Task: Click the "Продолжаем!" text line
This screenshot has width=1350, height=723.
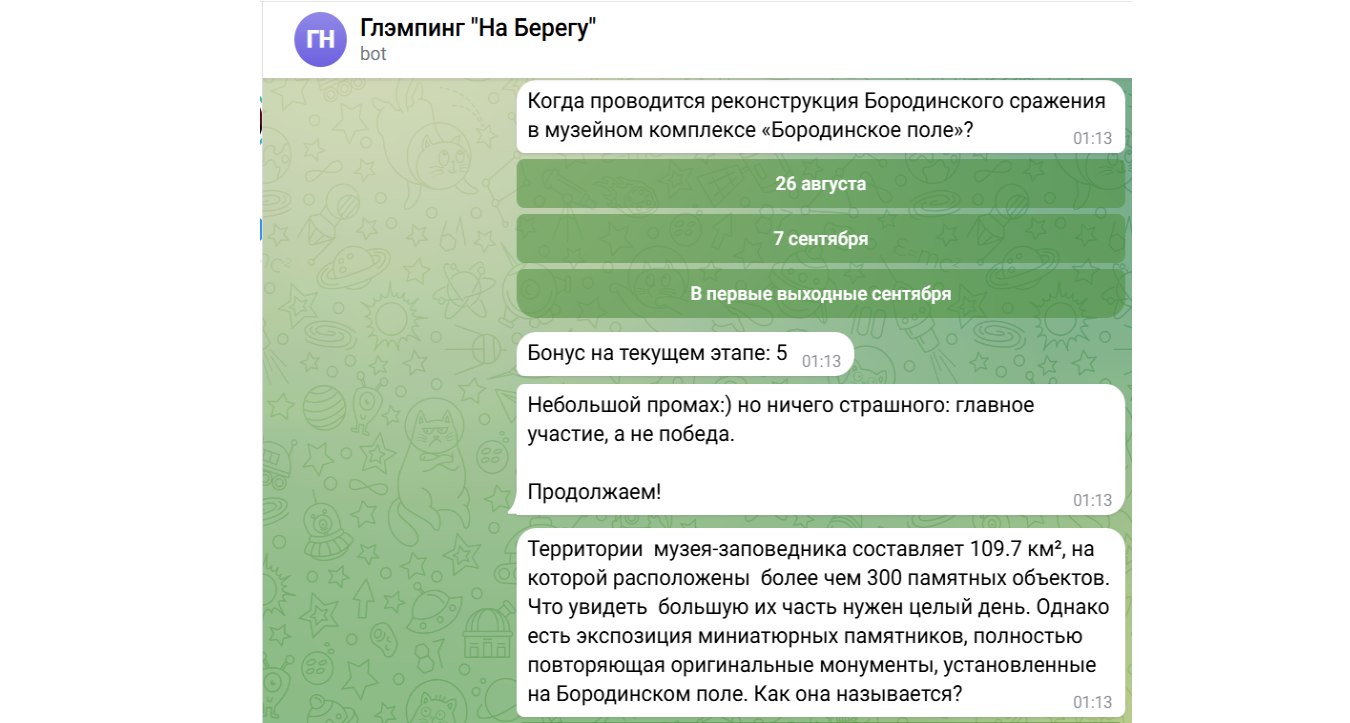Action: pos(594,492)
